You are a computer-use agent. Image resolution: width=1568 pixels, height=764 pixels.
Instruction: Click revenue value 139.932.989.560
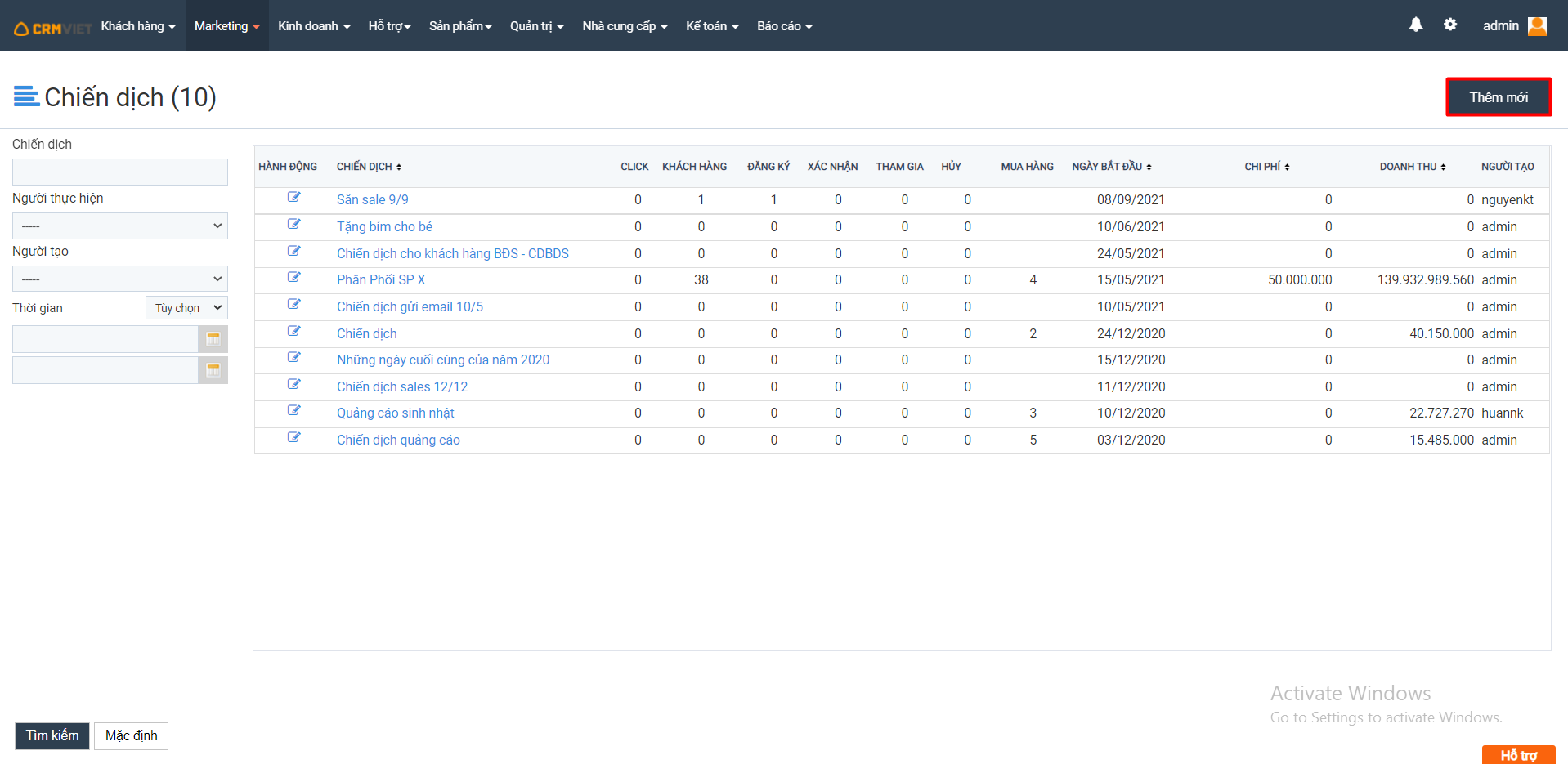1426,279
